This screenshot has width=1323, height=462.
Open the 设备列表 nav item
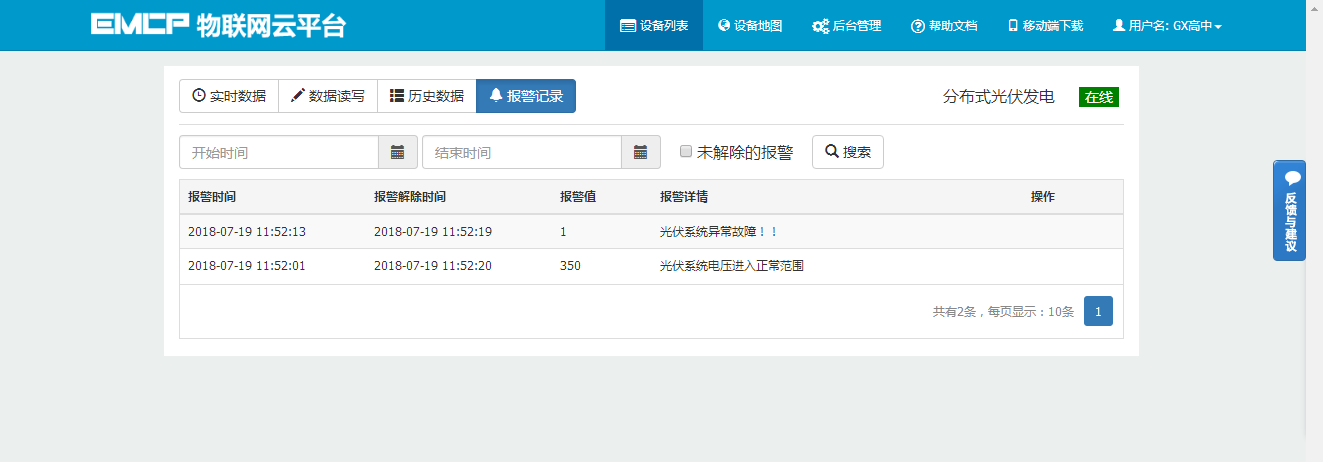[x=654, y=25]
